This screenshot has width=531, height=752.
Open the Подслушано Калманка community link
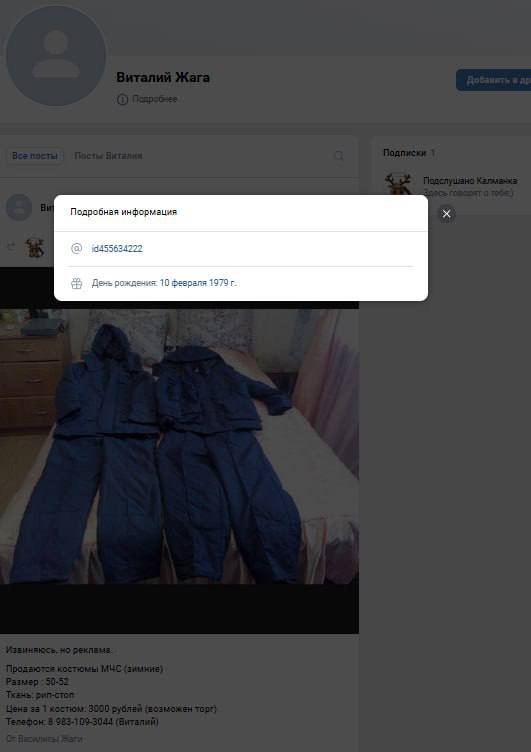click(x=470, y=181)
